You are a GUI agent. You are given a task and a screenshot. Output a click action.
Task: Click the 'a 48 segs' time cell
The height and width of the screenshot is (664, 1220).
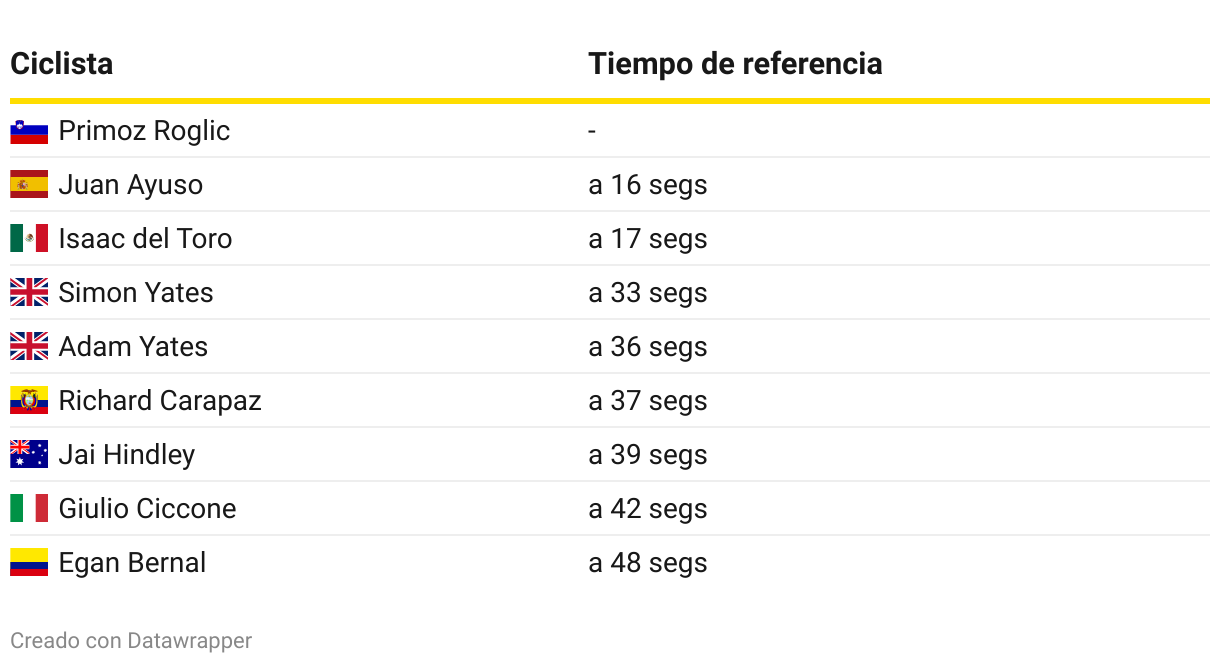(x=647, y=563)
